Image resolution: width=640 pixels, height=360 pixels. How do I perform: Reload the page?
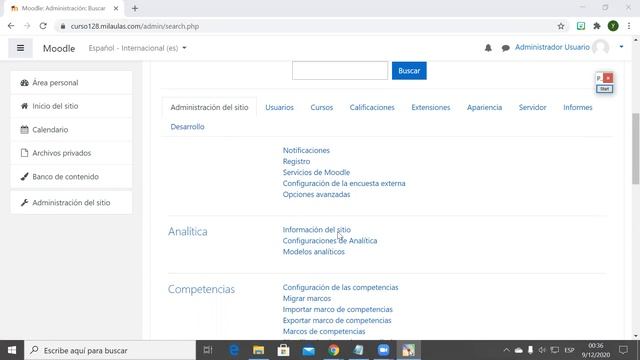point(43,26)
